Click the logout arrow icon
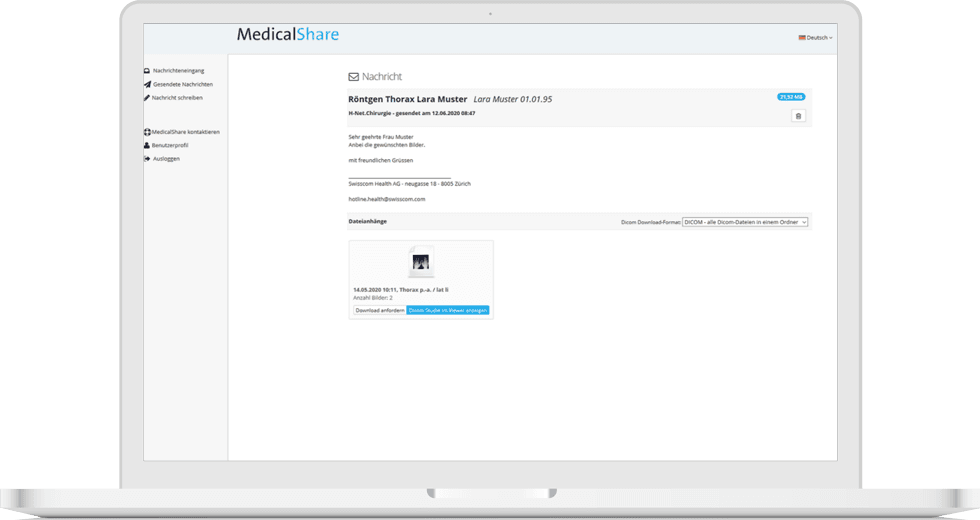 pyautogui.click(x=147, y=159)
